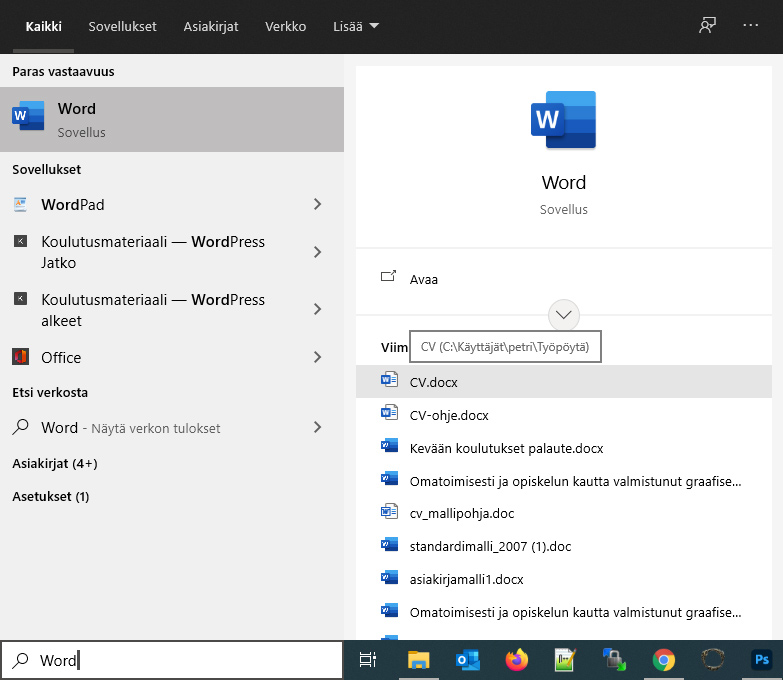Open Kevään koulutukset palaute.docx
This screenshot has width=783, height=680.
(564, 448)
